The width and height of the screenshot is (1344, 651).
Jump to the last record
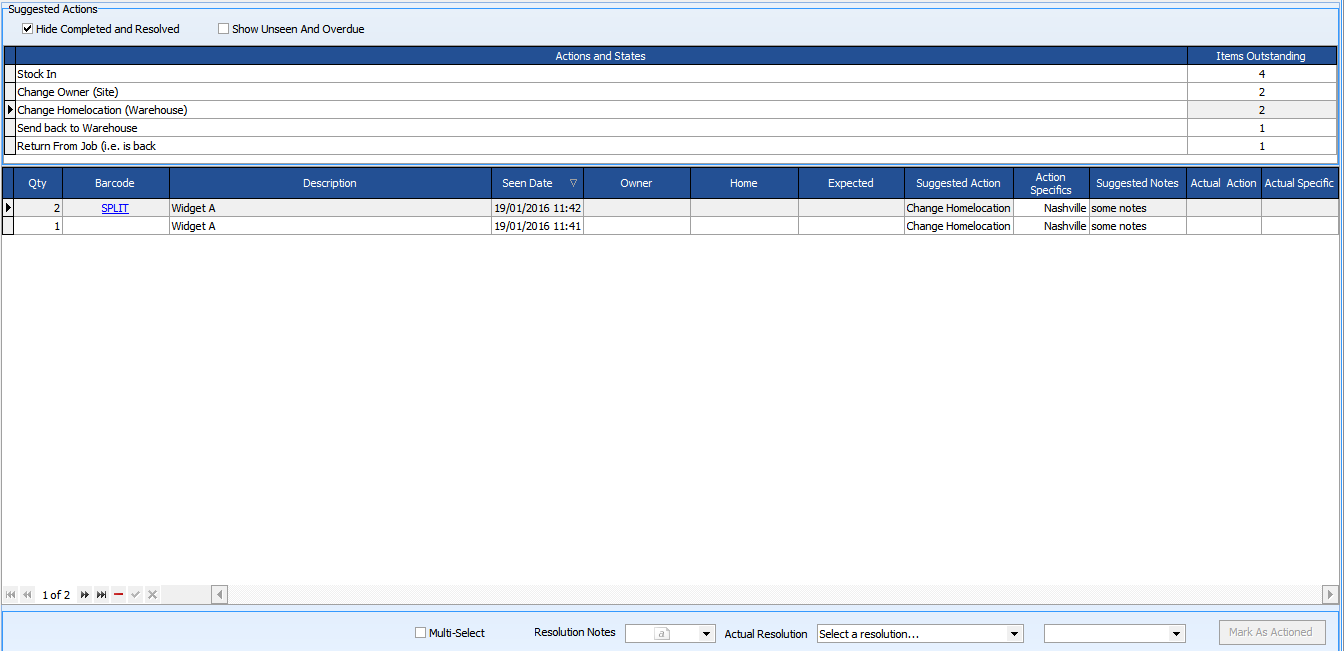pyautogui.click(x=101, y=594)
